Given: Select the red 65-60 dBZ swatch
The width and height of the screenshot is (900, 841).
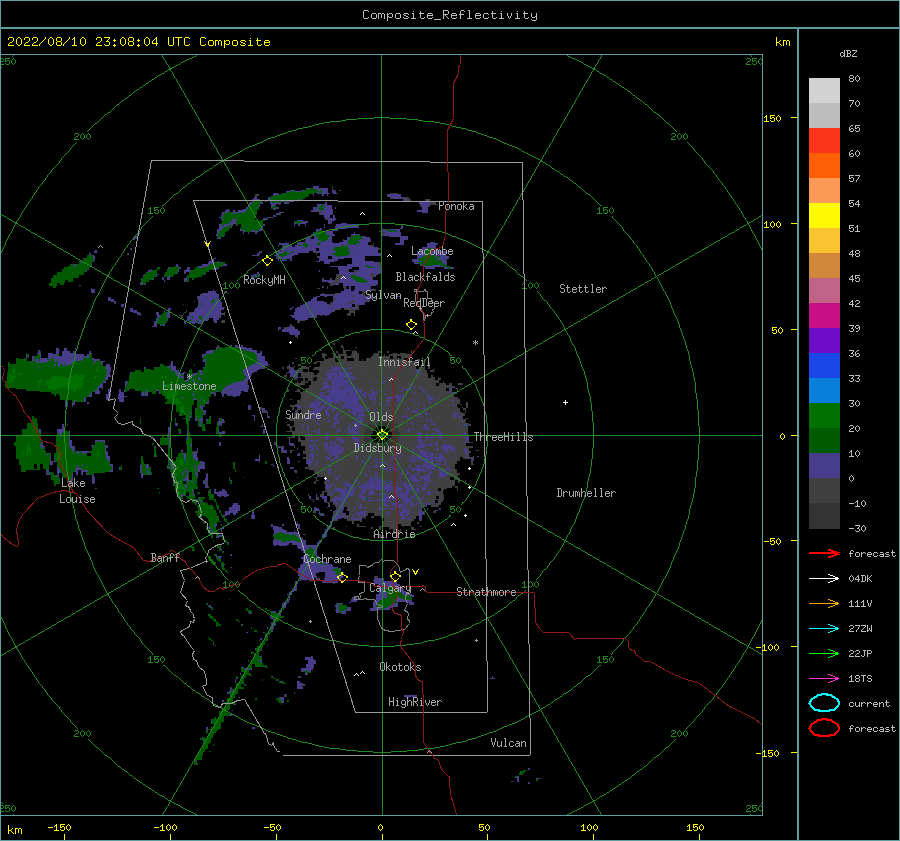Looking at the screenshot, I should (x=824, y=140).
